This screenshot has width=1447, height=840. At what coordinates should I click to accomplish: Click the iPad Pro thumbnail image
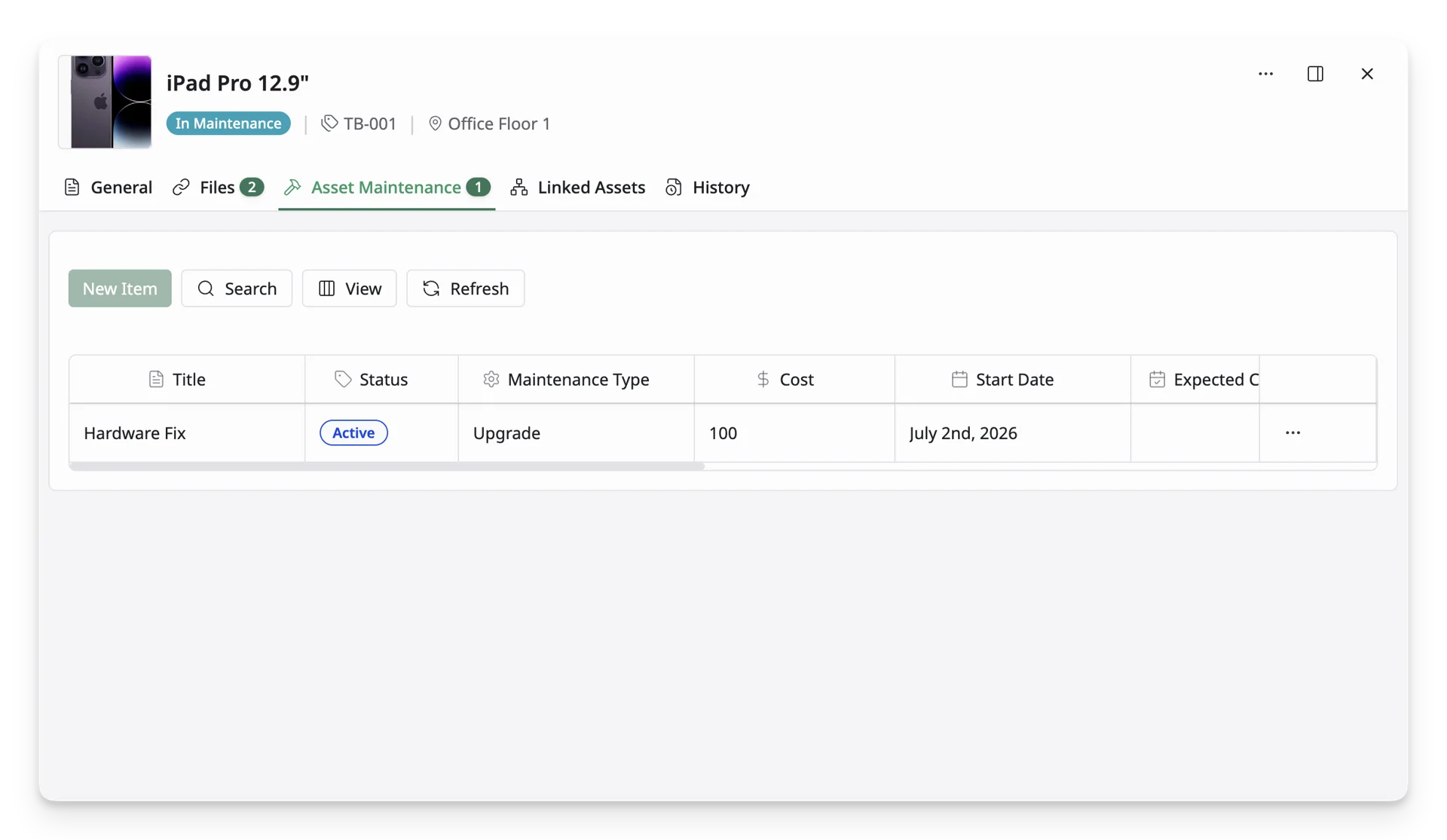[105, 102]
